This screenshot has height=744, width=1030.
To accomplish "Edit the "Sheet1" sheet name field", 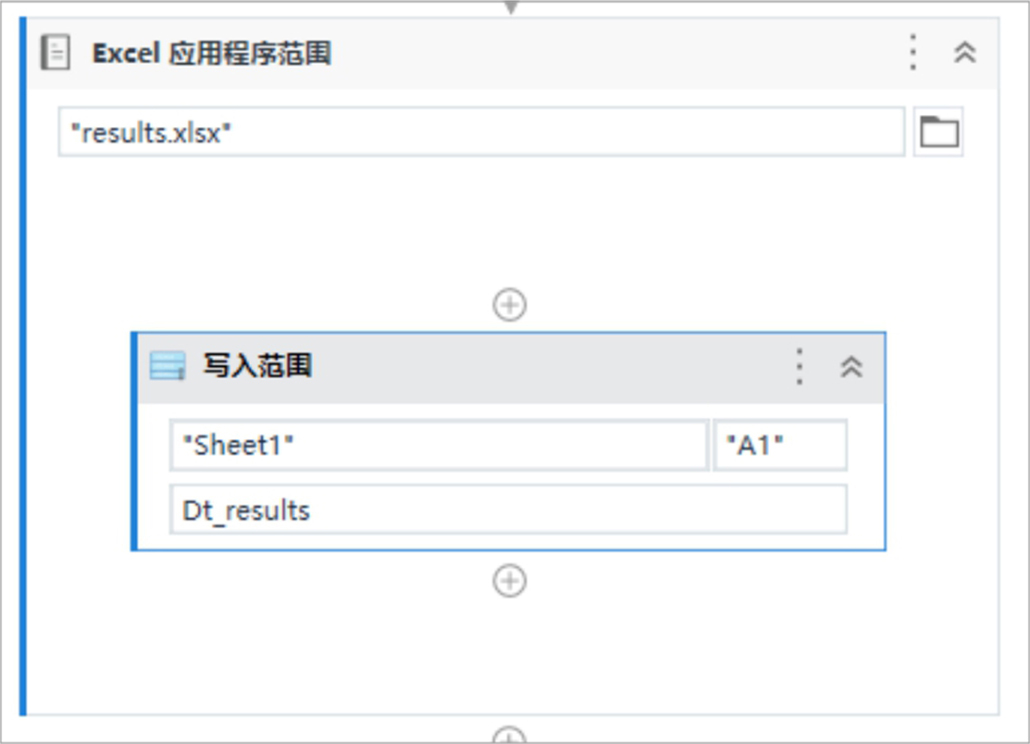I will click(439, 445).
